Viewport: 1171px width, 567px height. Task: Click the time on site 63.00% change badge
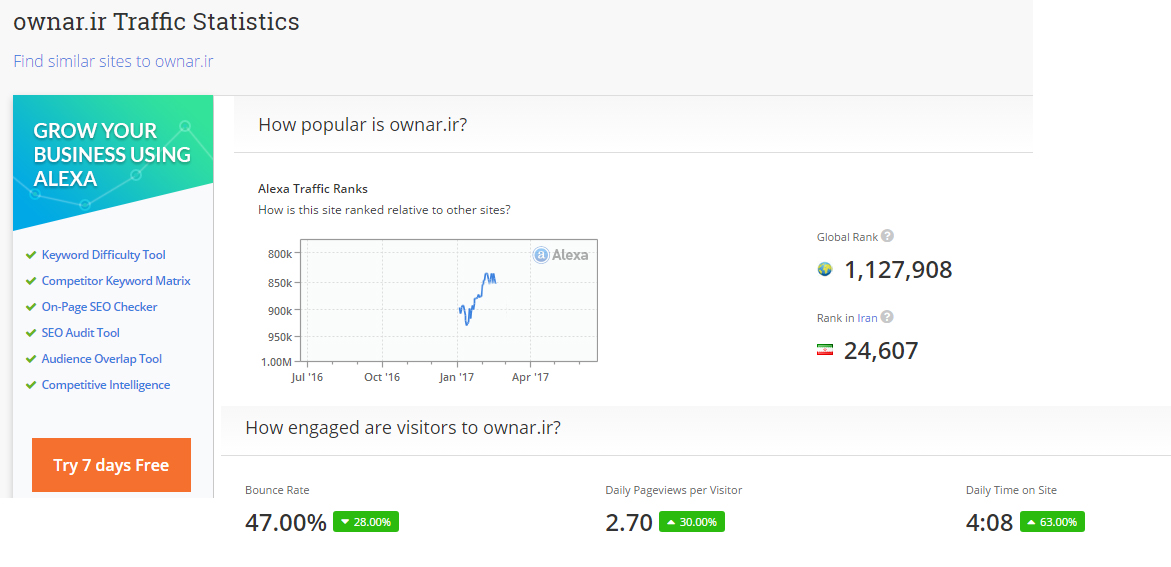tap(1052, 521)
